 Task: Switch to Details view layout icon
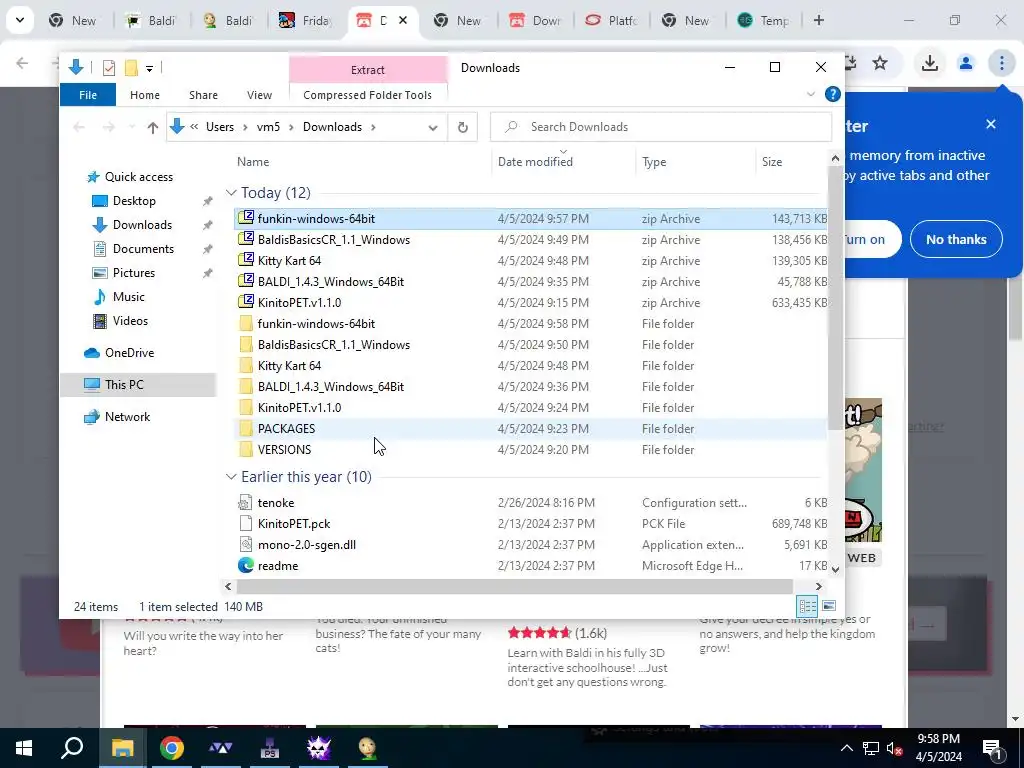point(807,606)
